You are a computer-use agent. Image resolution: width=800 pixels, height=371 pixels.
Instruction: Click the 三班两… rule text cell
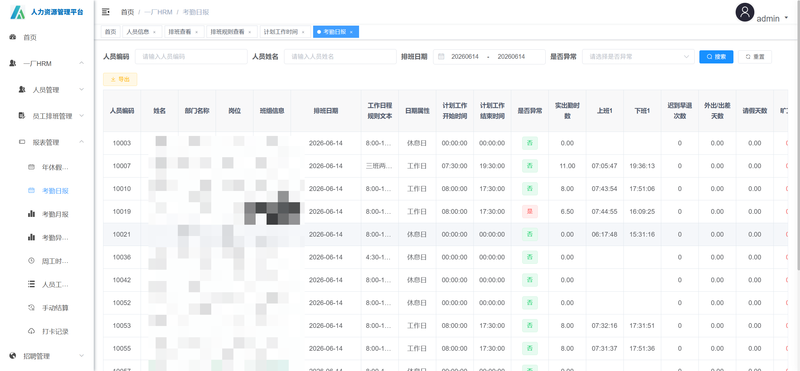click(x=379, y=166)
